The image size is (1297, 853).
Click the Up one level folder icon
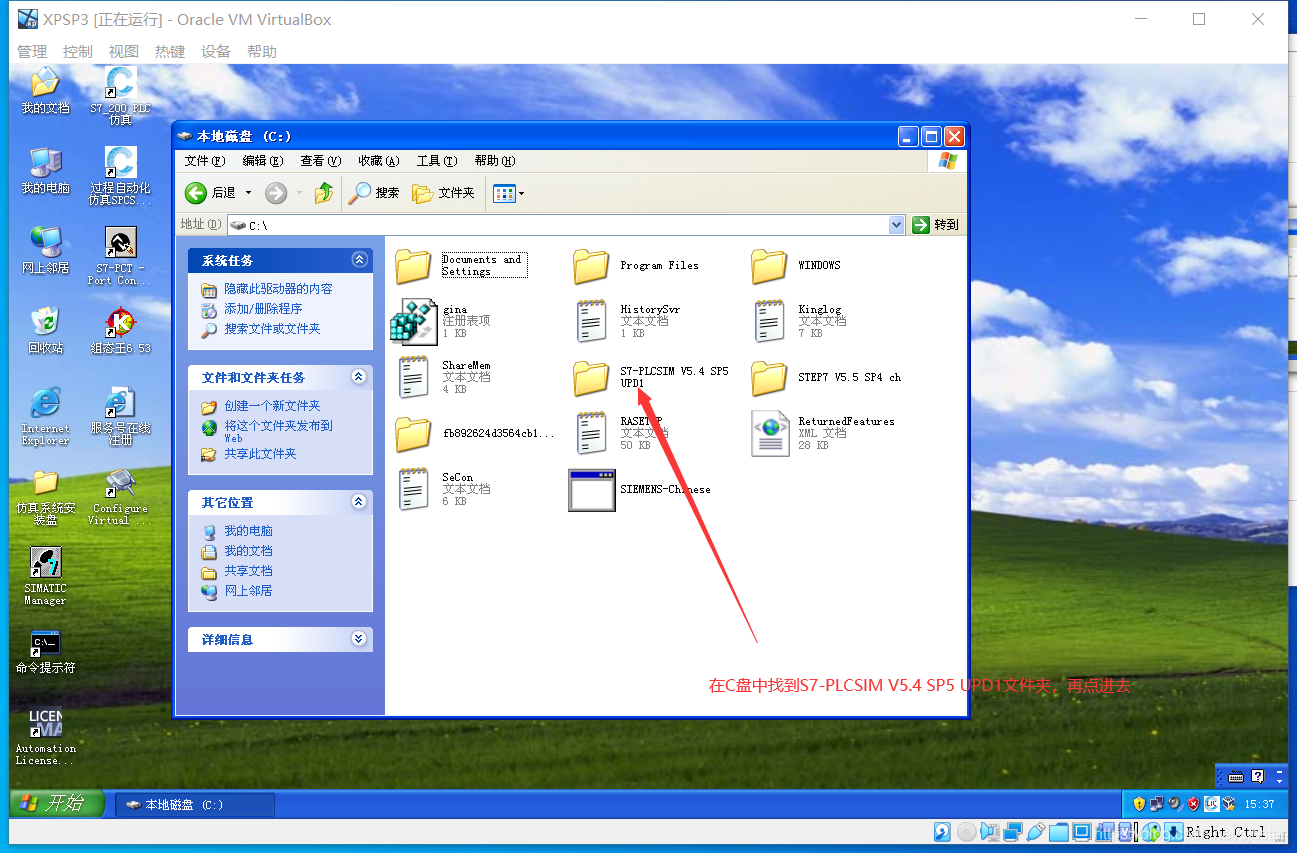pos(324,193)
